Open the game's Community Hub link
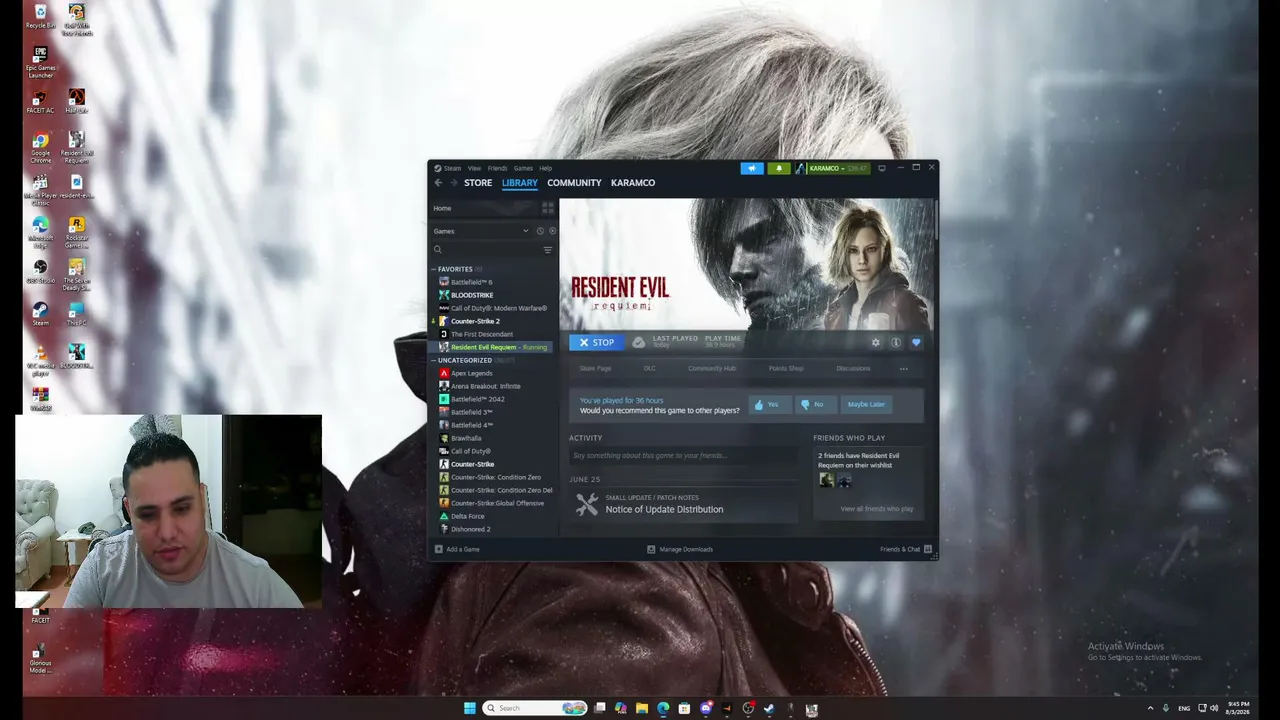Viewport: 1280px width, 720px height. coord(712,368)
